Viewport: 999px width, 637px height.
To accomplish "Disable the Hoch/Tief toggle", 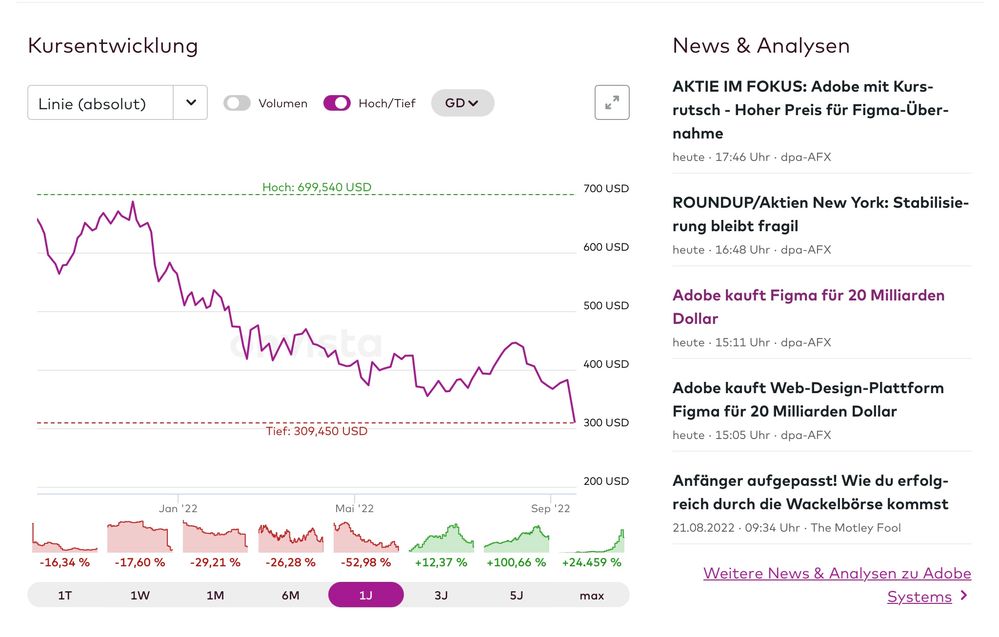I will pyautogui.click(x=337, y=103).
